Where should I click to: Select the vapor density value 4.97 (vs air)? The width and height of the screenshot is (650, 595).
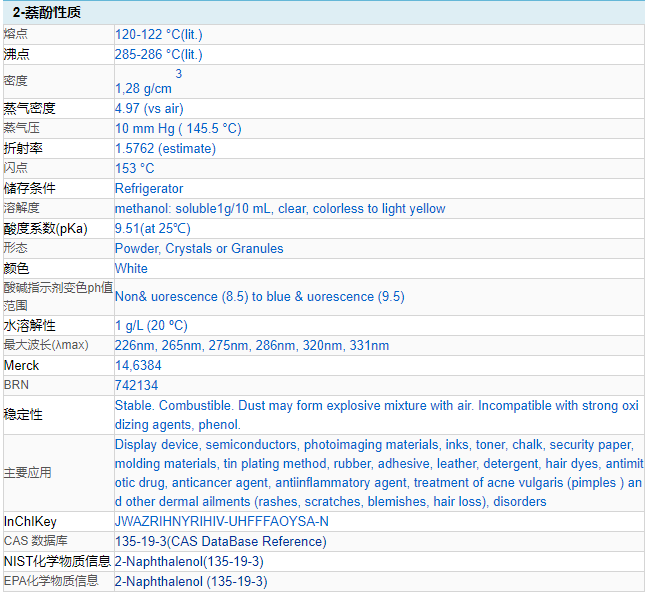tap(149, 108)
